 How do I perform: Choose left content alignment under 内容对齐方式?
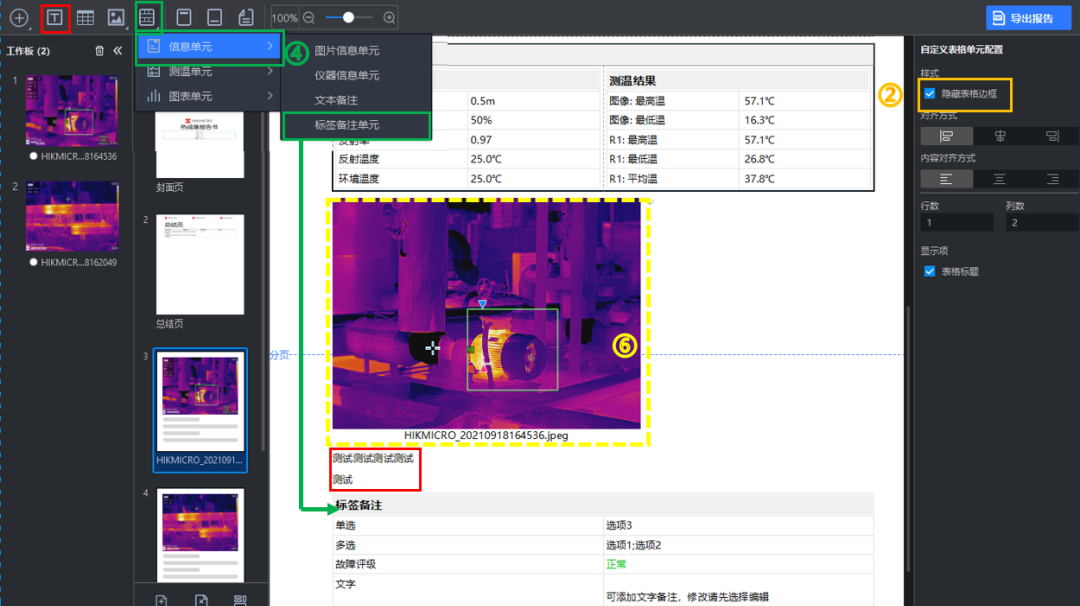(x=946, y=179)
